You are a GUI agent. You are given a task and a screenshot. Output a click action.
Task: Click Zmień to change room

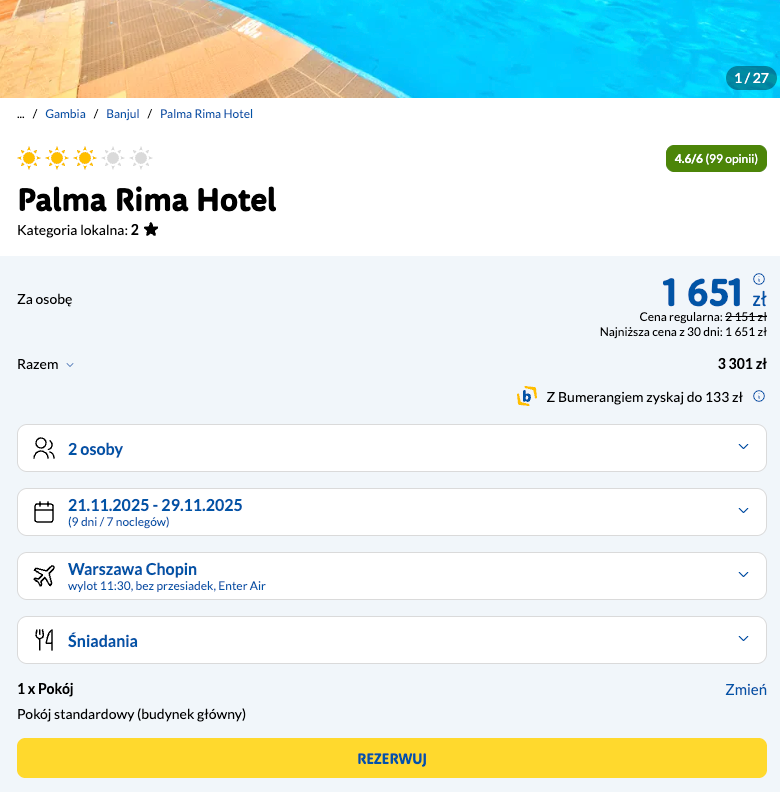click(x=745, y=690)
